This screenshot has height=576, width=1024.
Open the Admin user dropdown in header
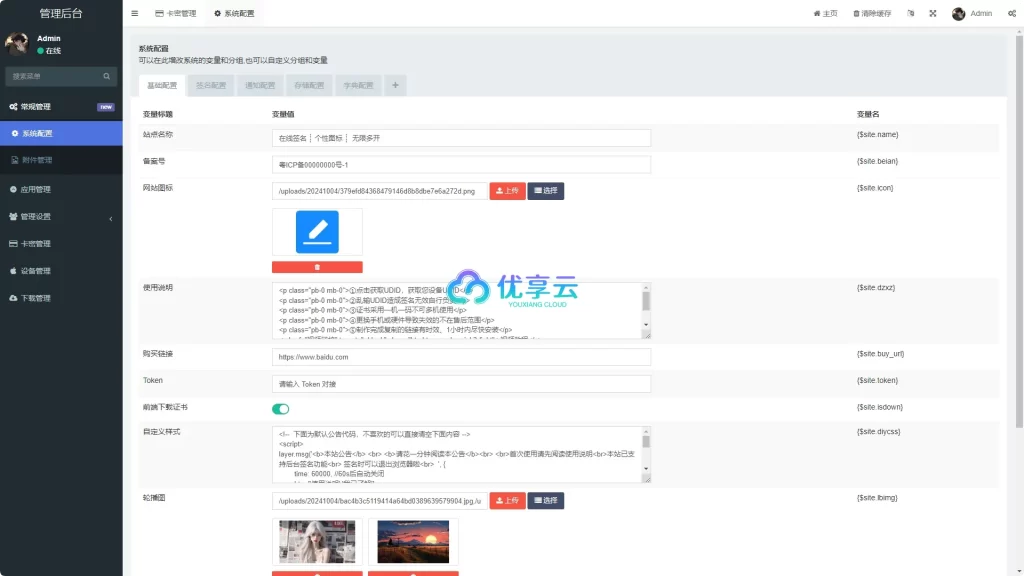point(972,14)
